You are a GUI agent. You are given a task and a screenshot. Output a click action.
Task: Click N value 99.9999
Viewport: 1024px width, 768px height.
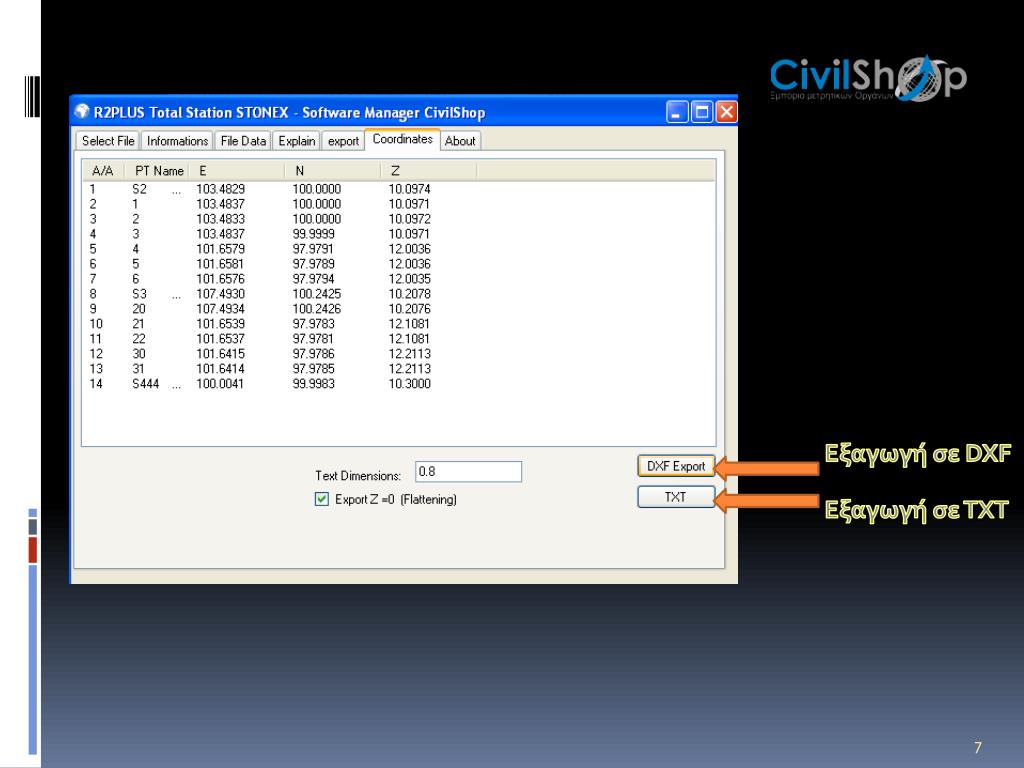(313, 234)
